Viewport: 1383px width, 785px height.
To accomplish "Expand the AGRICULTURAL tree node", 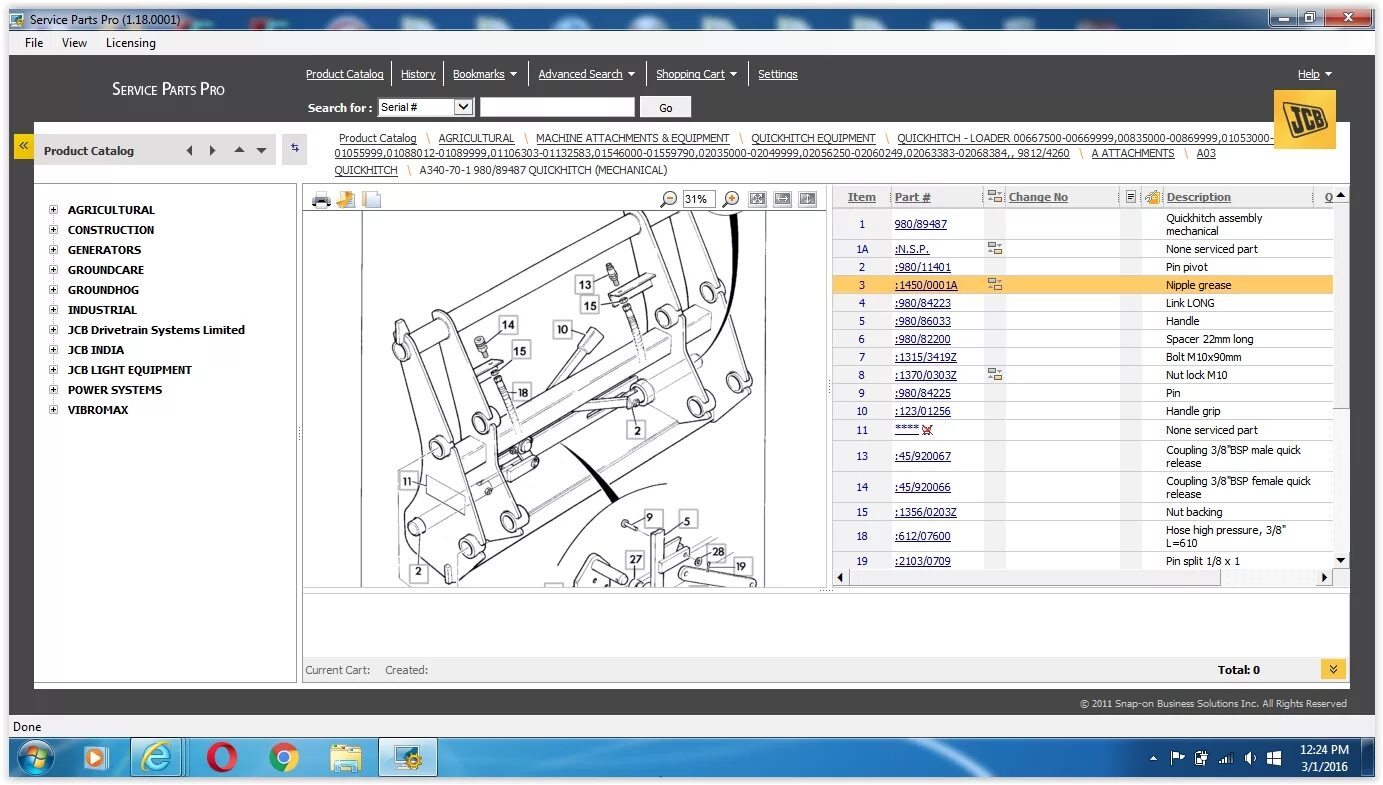I will [54, 210].
